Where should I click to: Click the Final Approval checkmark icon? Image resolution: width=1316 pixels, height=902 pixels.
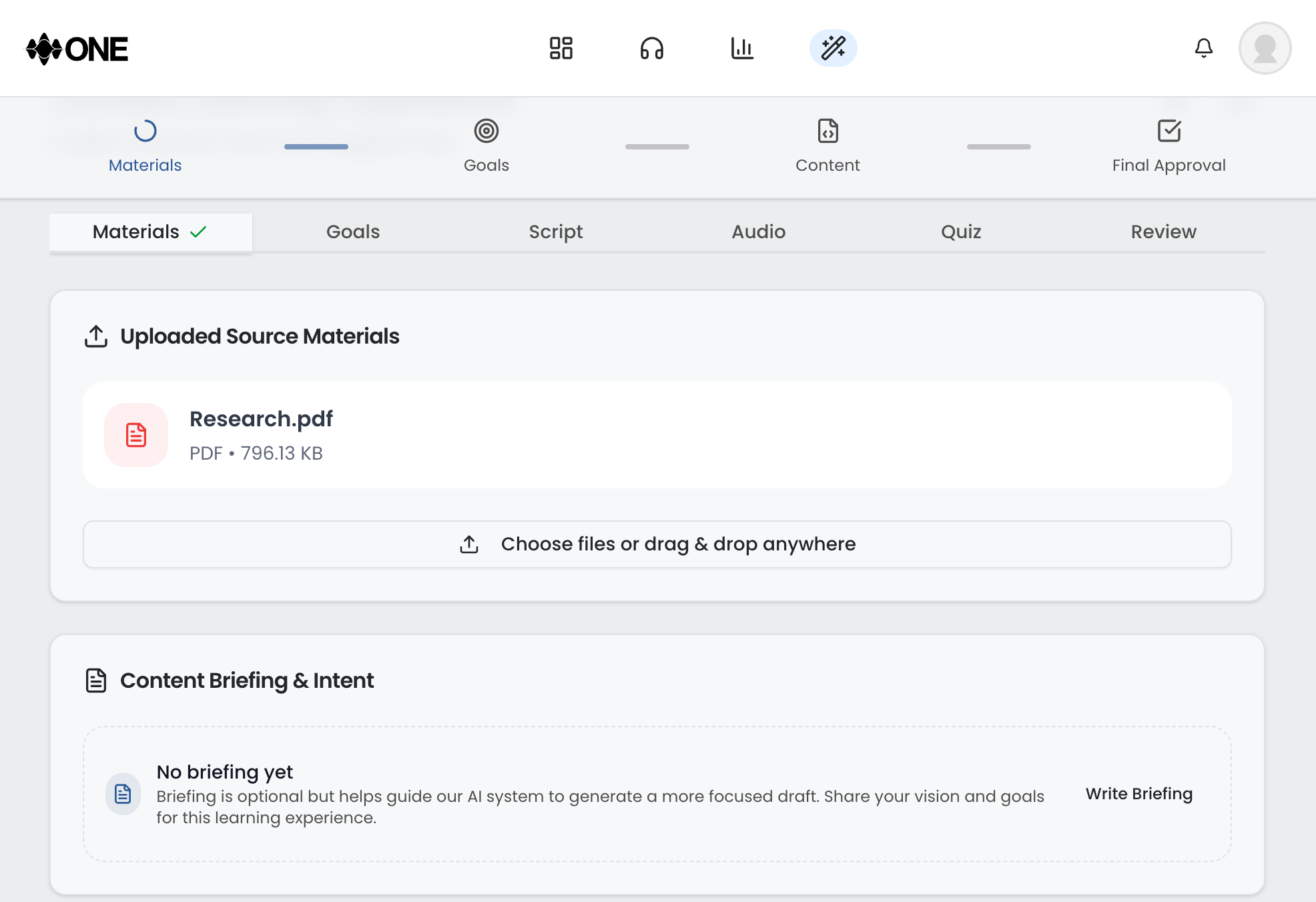click(1169, 131)
